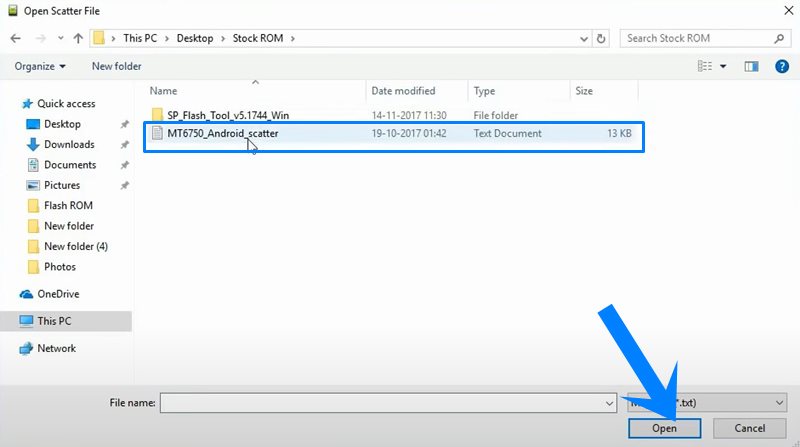Click the forward navigation arrow
800x447 pixels.
pos(41,38)
